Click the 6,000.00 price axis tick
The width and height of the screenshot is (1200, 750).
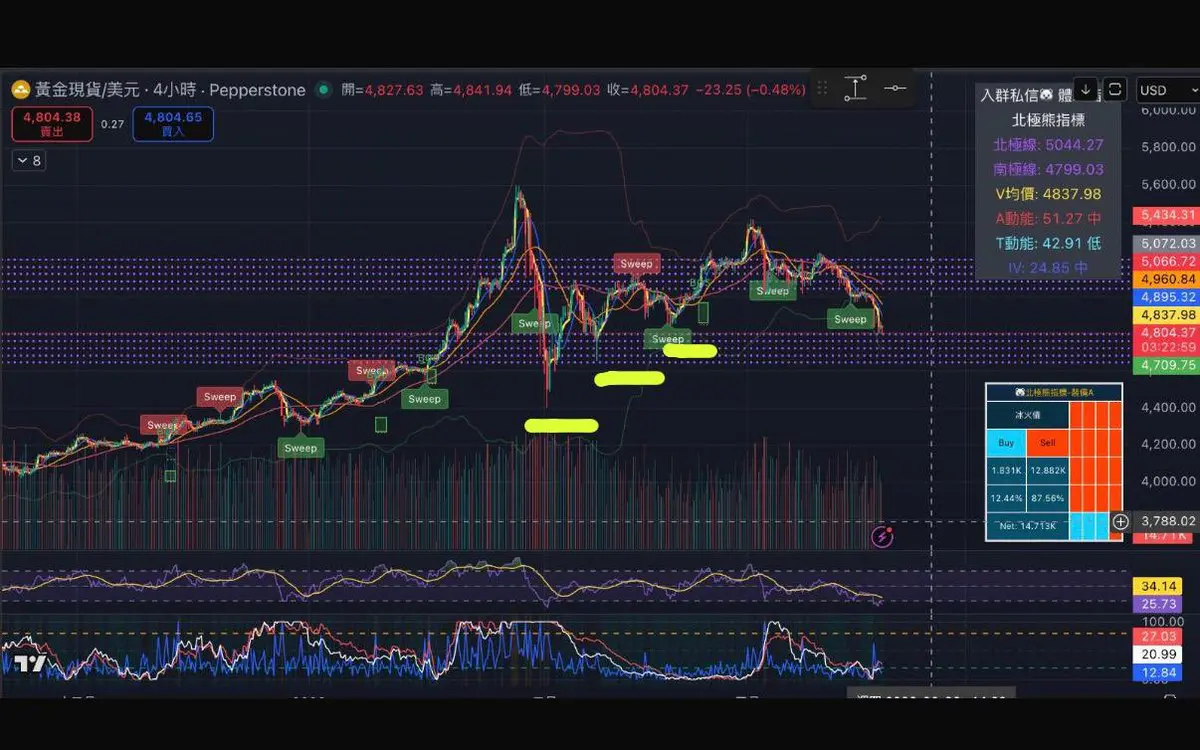[x=1166, y=110]
